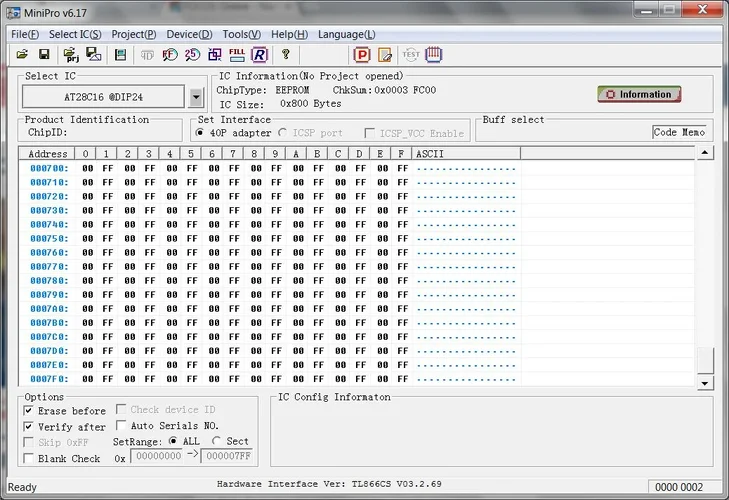Click address row 0007C0
This screenshot has height=500, width=729.
click(49, 337)
